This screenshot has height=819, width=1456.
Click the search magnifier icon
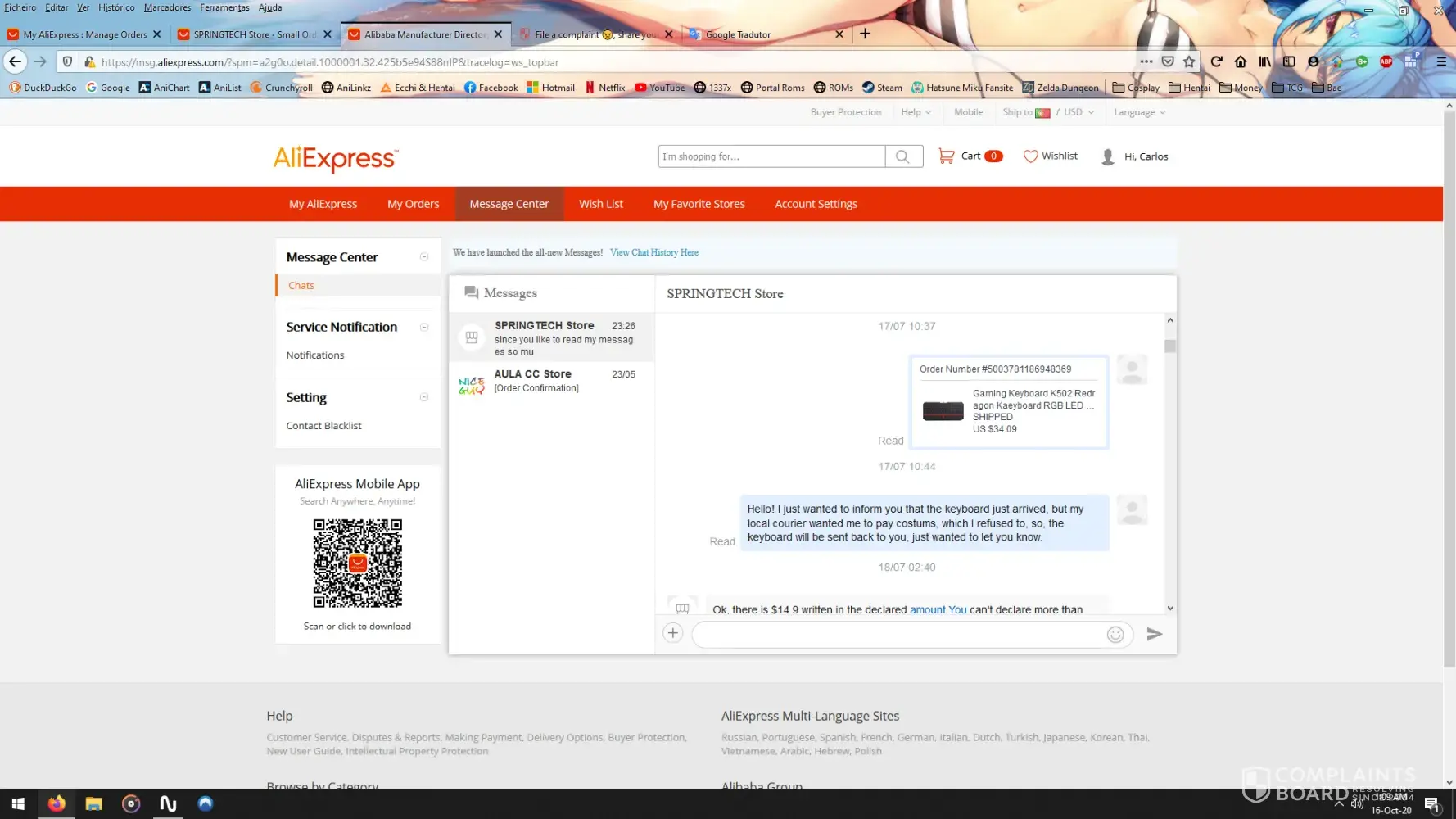902,156
